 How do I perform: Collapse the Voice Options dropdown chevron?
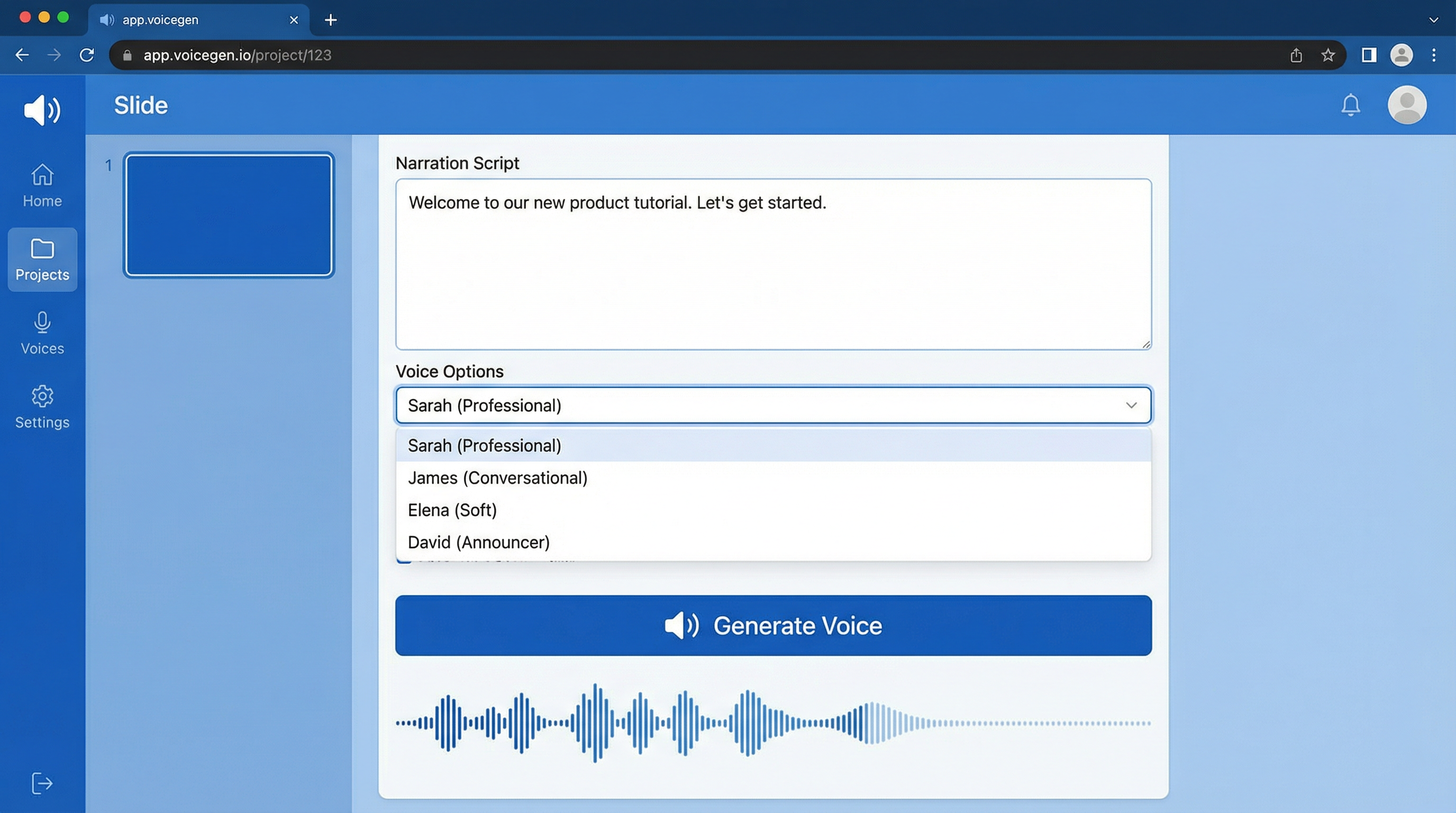click(1131, 405)
